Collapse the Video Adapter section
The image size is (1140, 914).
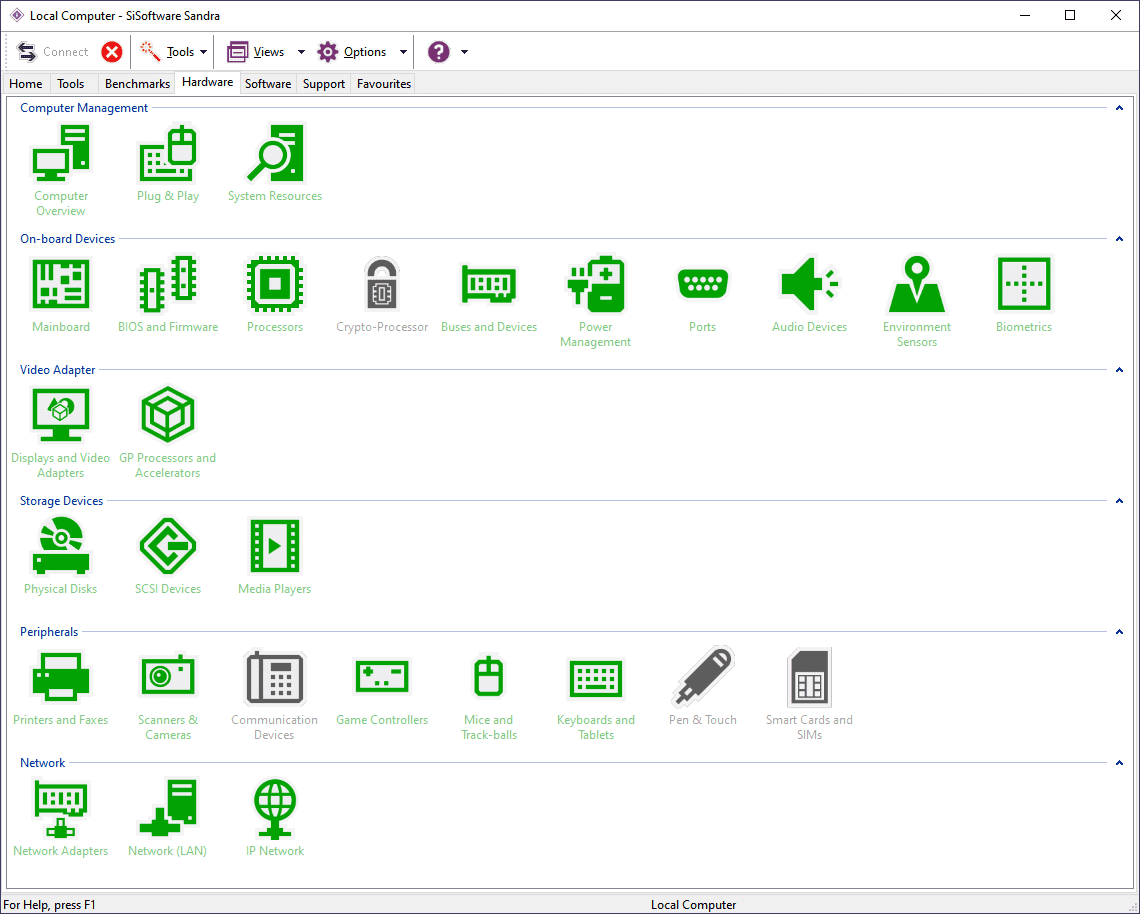coord(1120,369)
